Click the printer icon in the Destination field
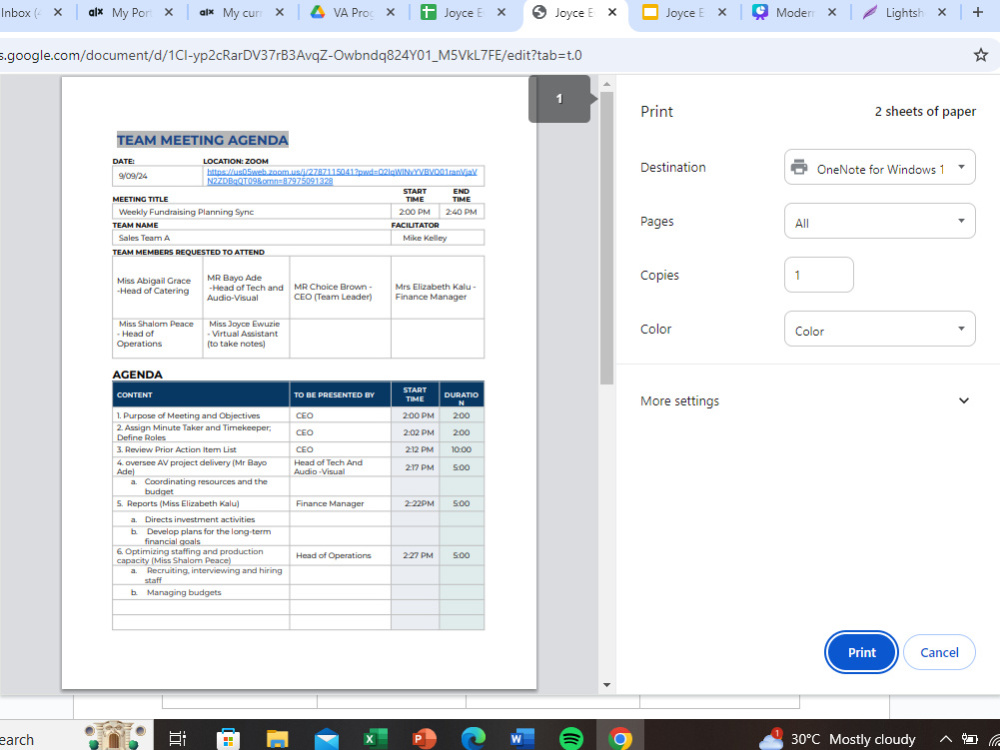Screen dimensions: 1000x750 pos(799,167)
